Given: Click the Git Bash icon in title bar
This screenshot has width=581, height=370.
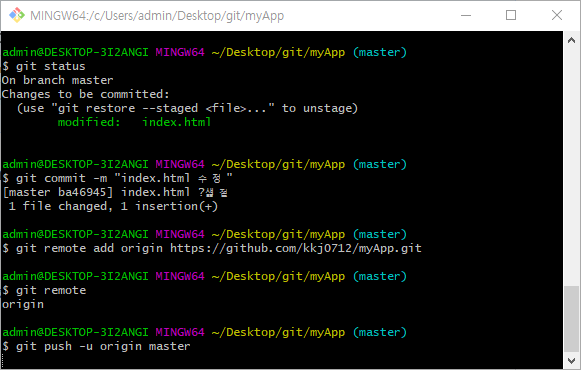Looking at the screenshot, I should coord(17,15).
